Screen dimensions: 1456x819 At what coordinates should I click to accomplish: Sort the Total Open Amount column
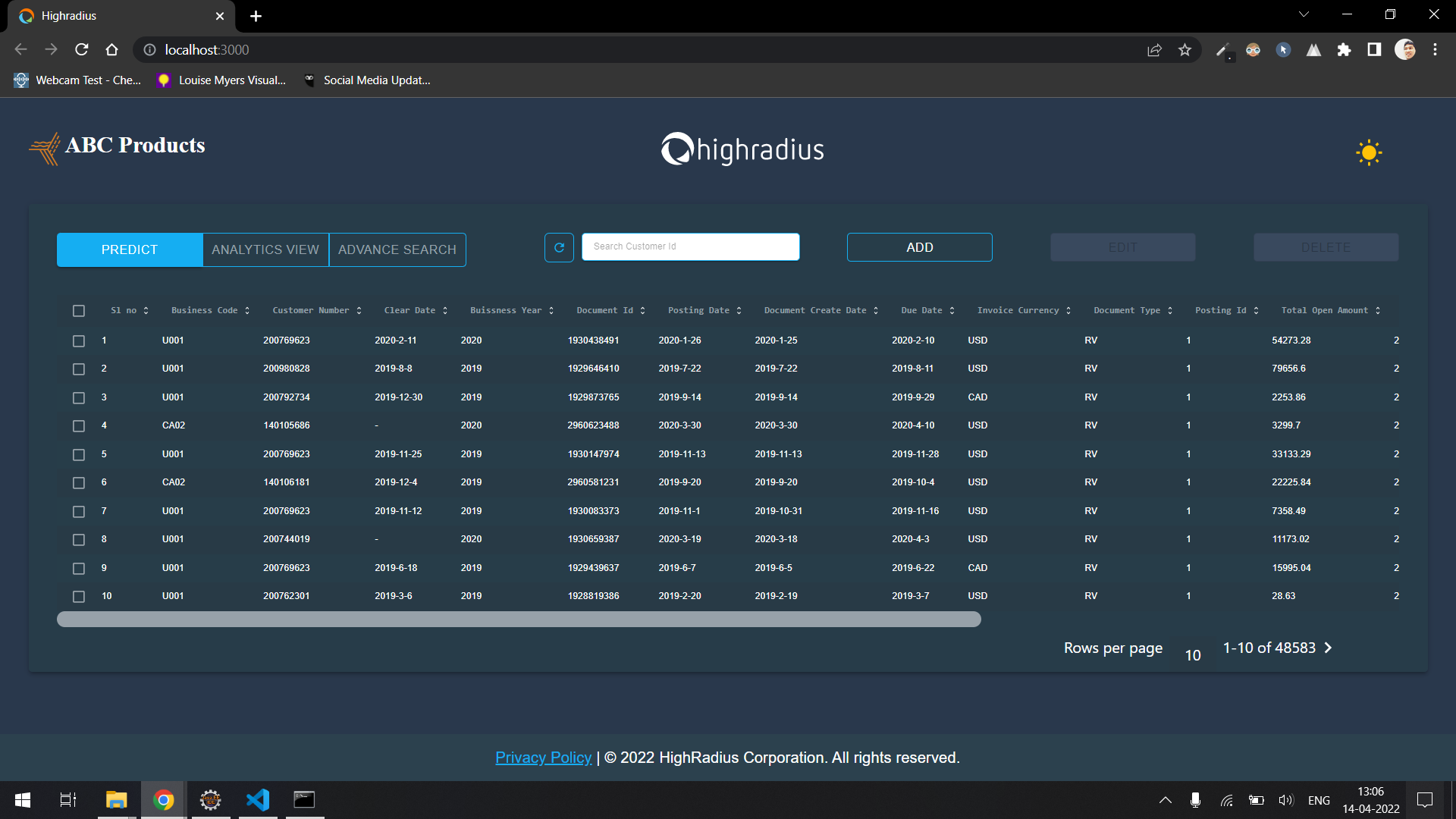click(x=1378, y=310)
